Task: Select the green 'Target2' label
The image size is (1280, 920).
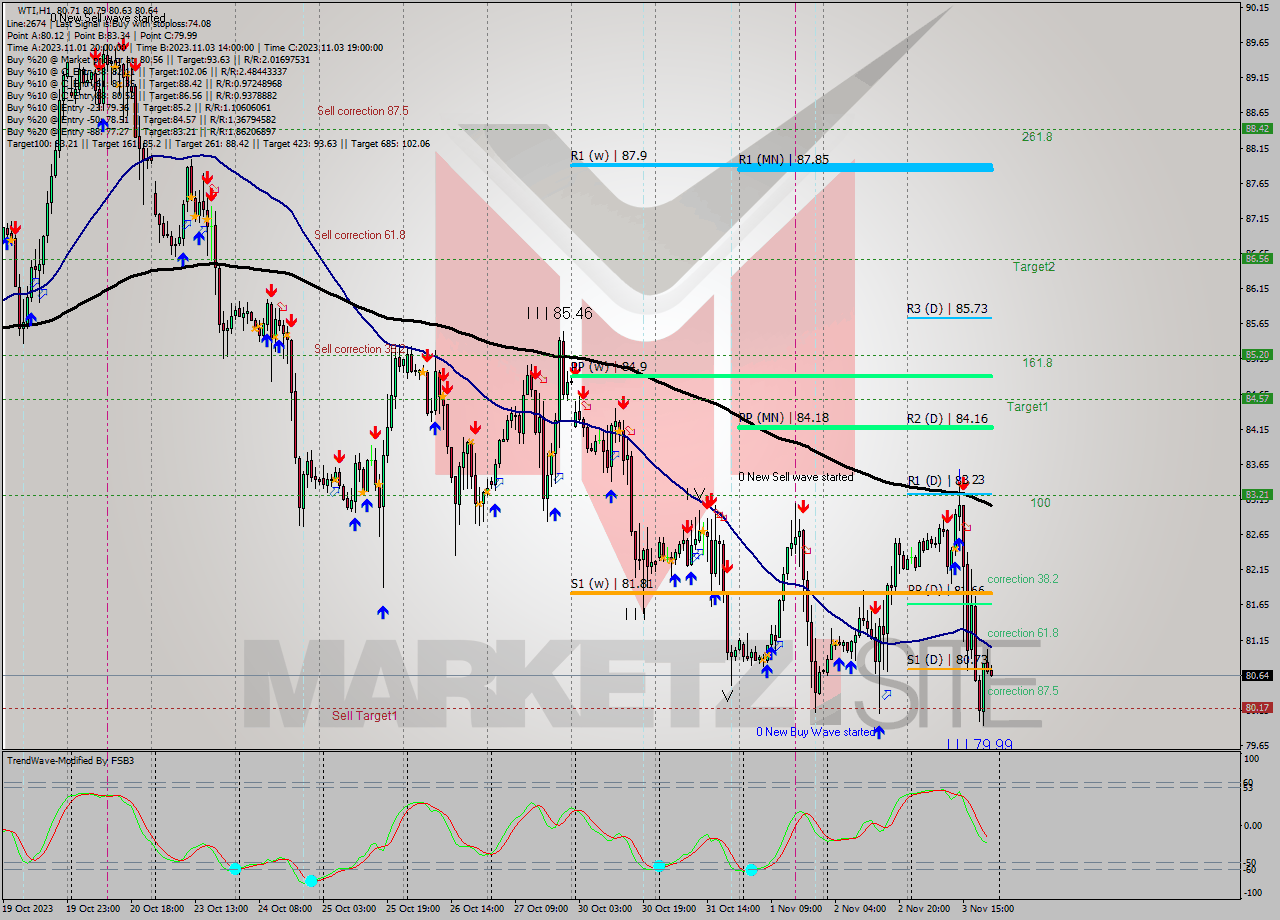Action: pyautogui.click(x=1033, y=267)
